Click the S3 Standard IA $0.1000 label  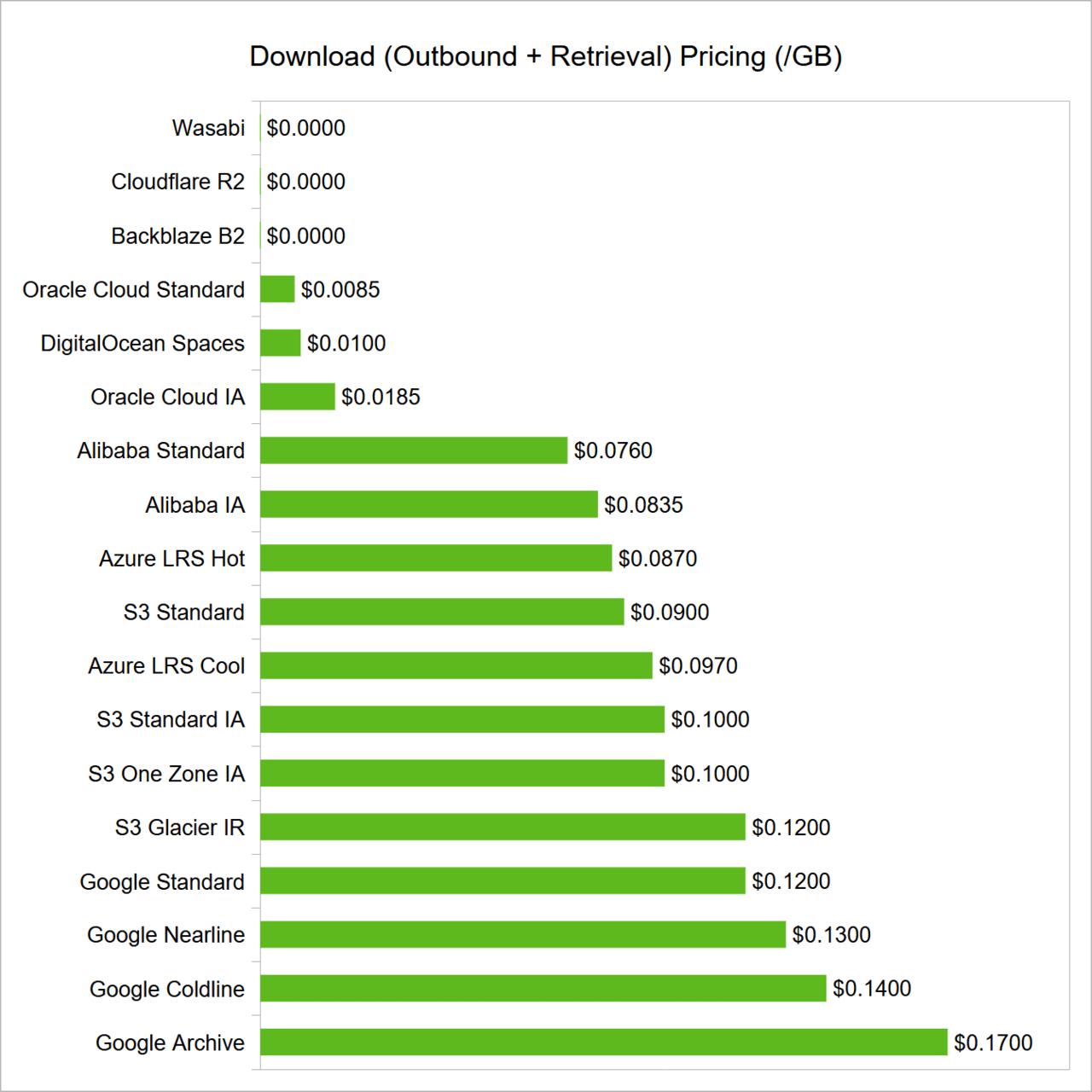pyautogui.click(x=711, y=720)
